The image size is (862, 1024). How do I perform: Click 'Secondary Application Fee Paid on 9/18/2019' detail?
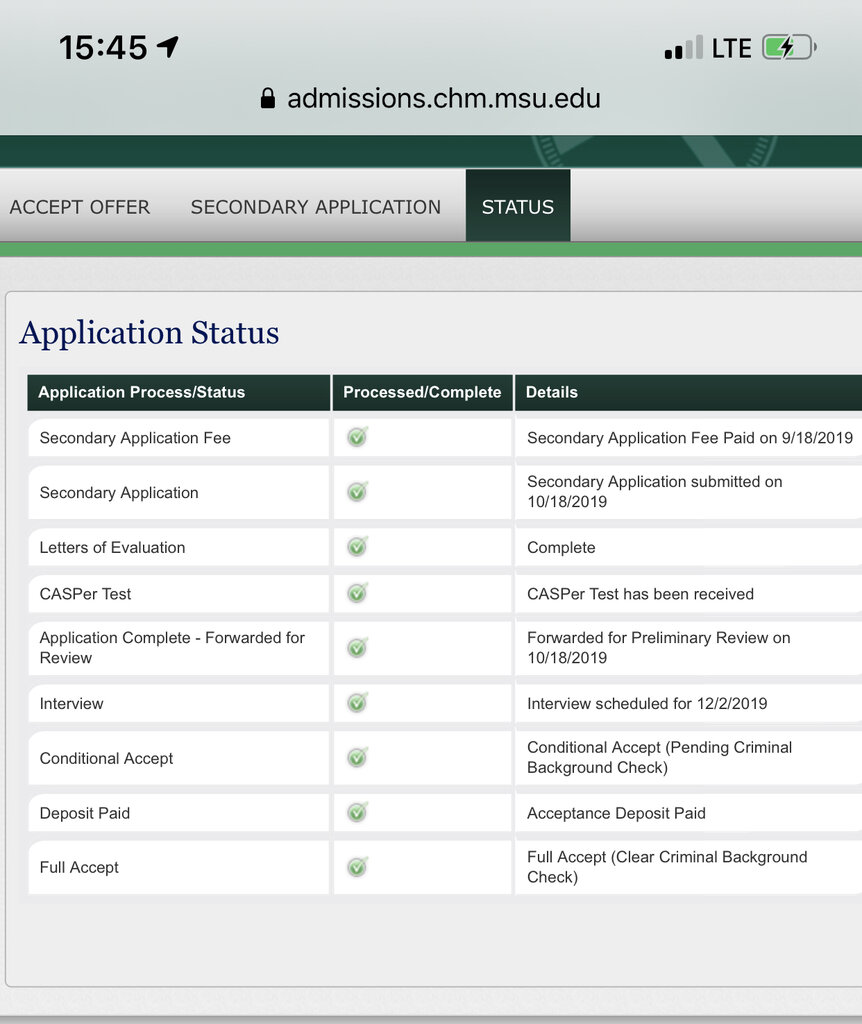(690, 438)
